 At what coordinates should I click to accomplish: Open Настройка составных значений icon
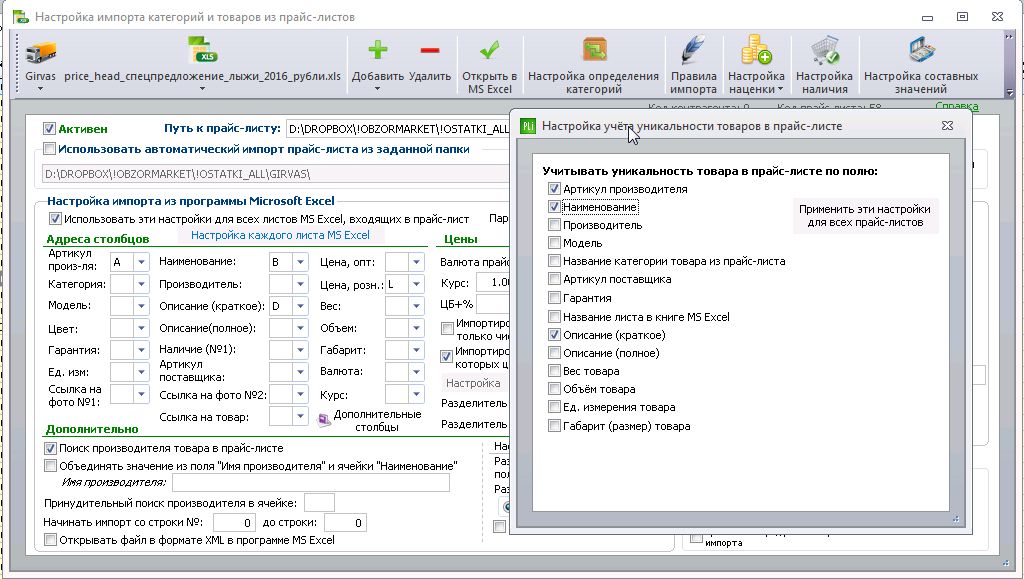[x=921, y=50]
